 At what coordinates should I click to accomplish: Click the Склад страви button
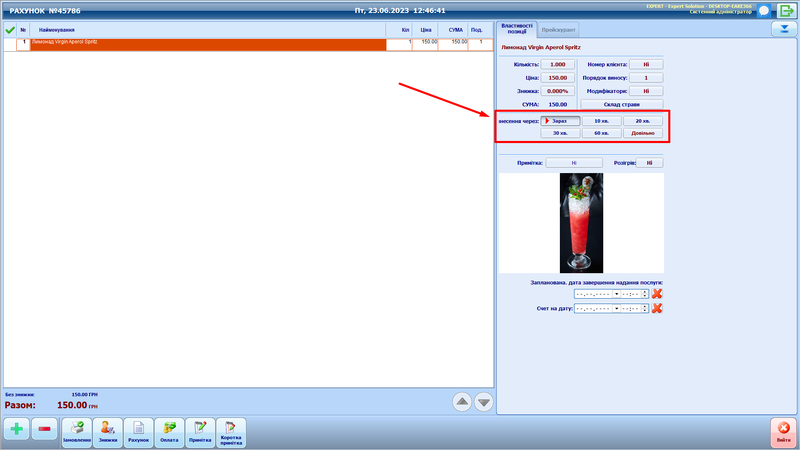(621, 104)
